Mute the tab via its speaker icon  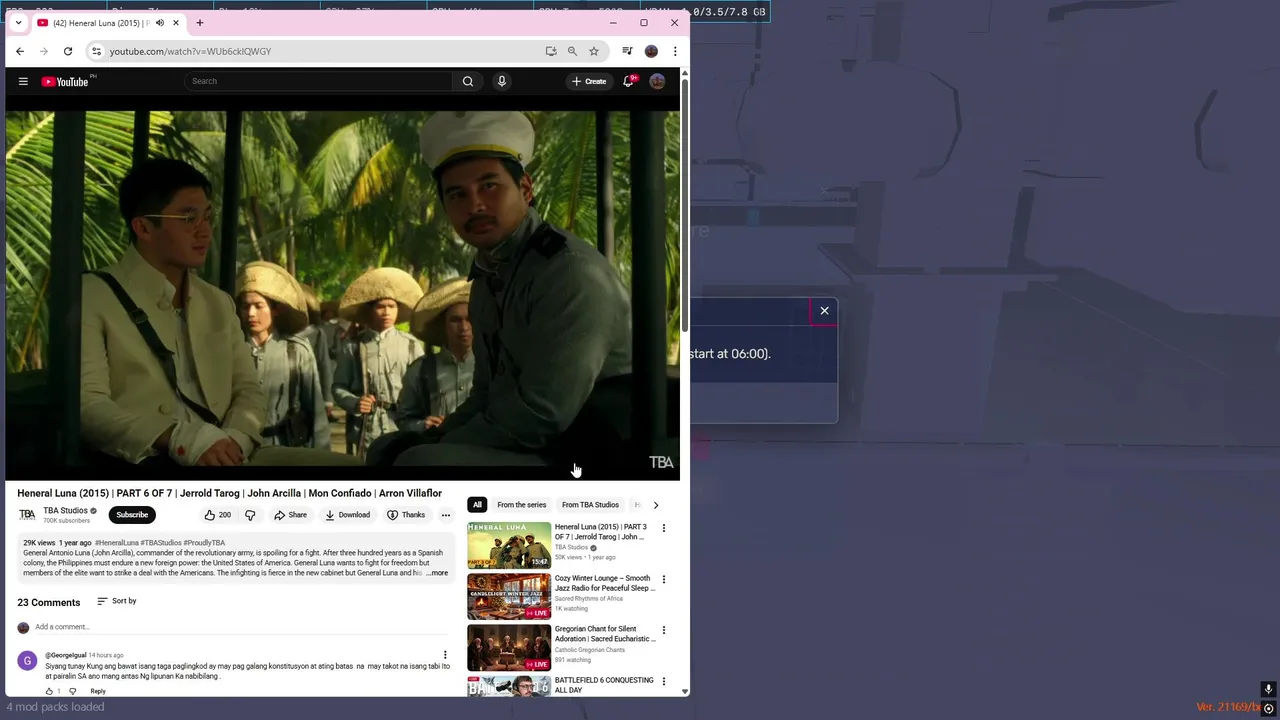(159, 23)
